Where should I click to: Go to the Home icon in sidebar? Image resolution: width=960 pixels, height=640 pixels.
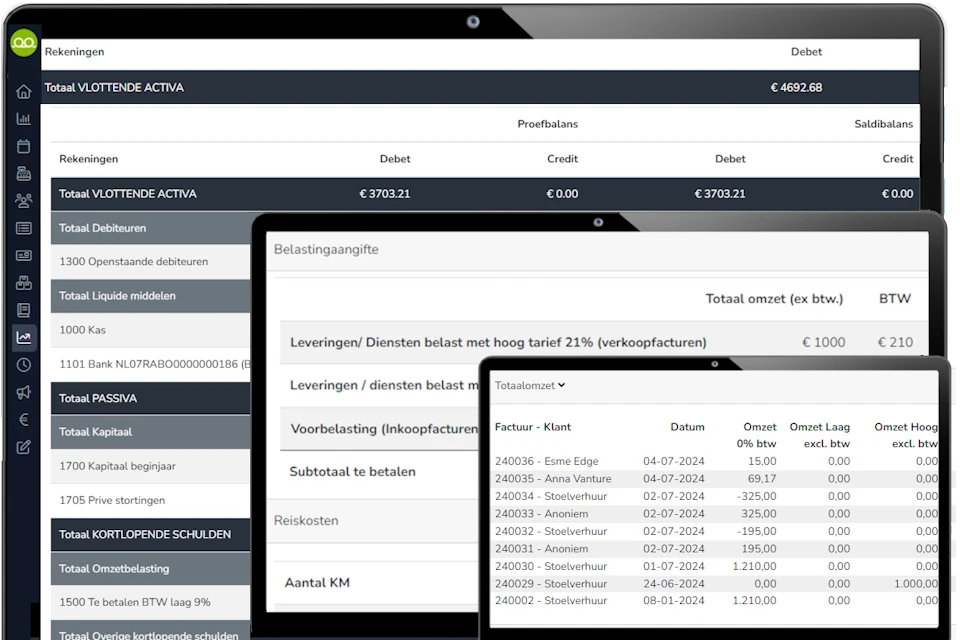coord(24,92)
